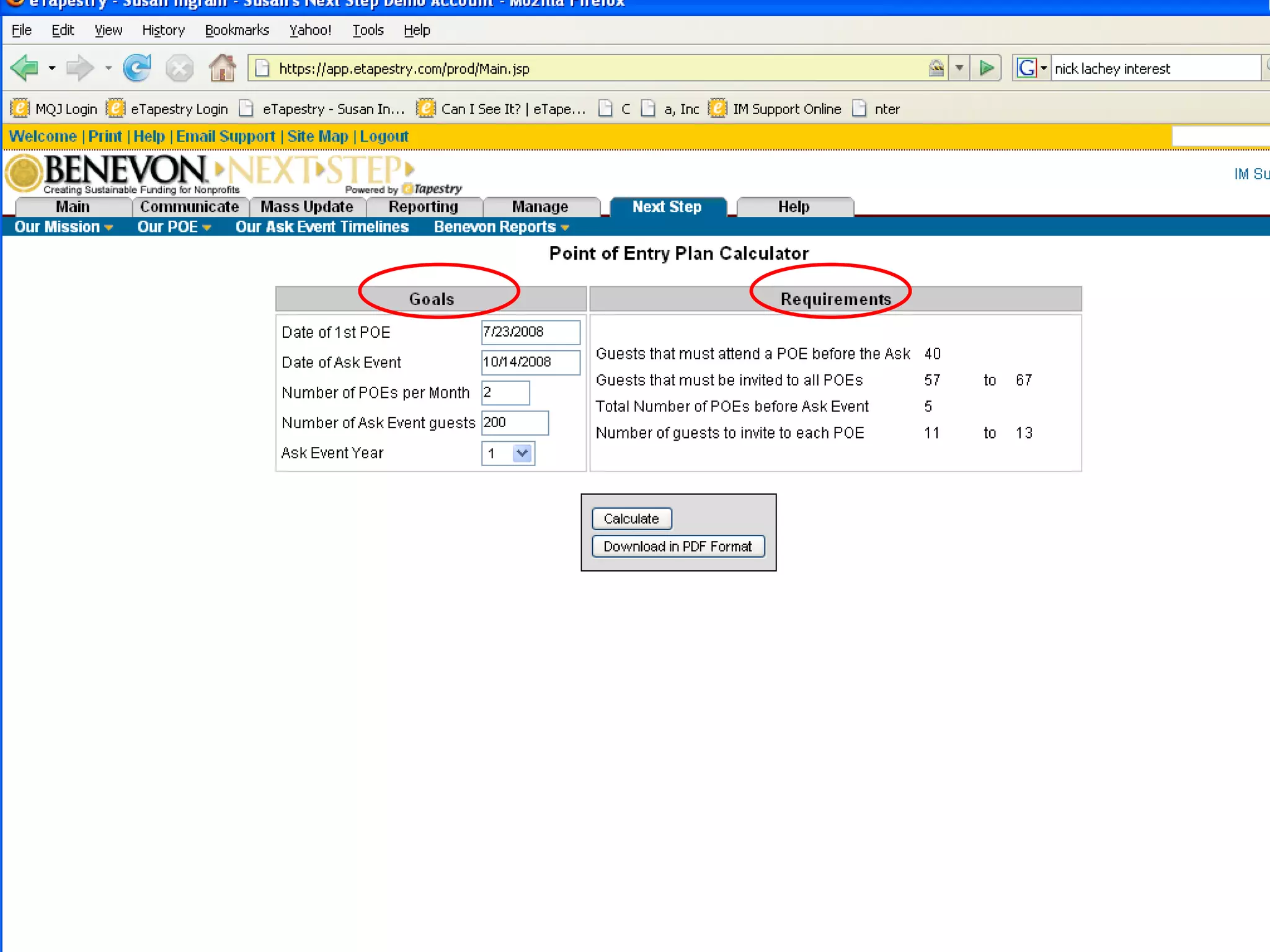The image size is (1270, 952).
Task: Click the green Go arrow button
Action: [x=987, y=68]
